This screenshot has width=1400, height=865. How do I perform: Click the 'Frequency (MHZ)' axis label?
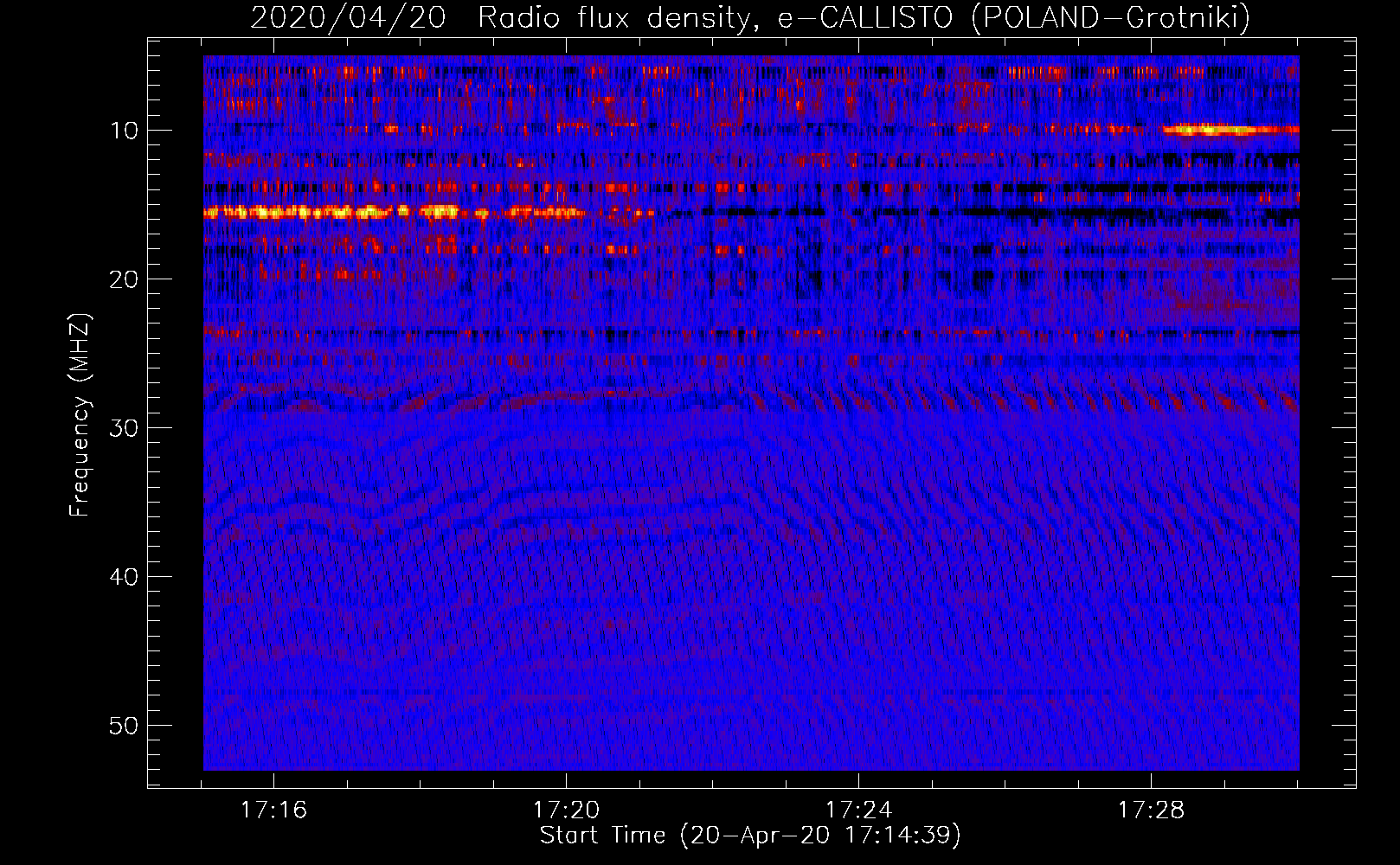point(80,415)
